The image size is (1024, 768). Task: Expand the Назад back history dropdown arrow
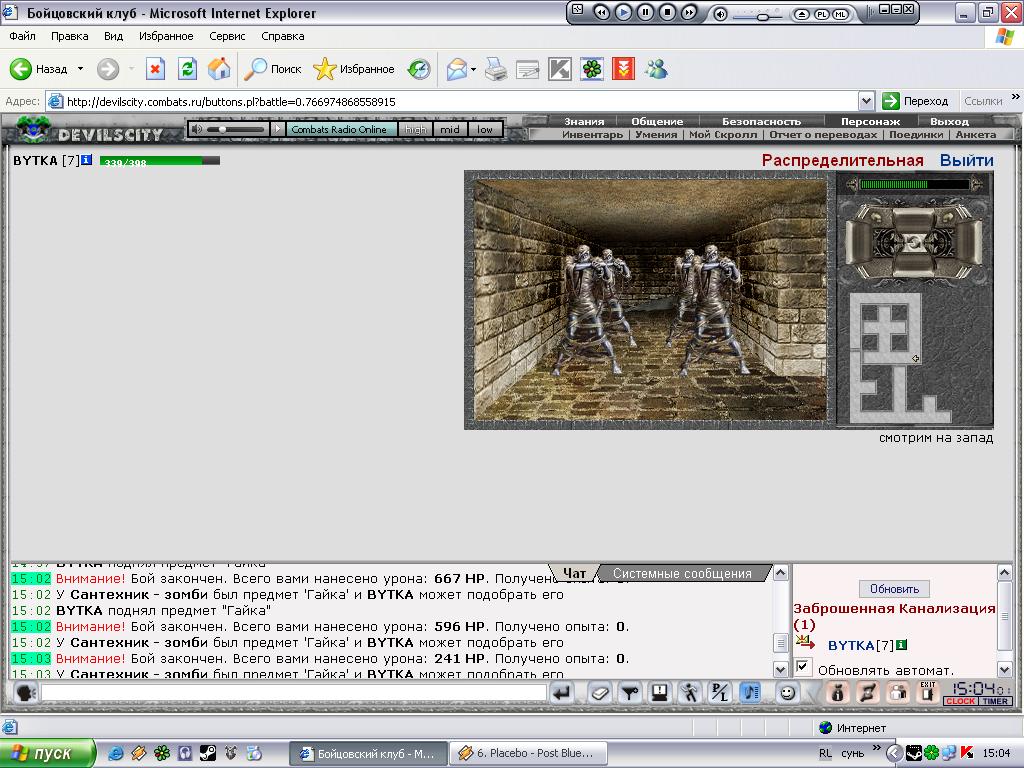click(x=80, y=69)
